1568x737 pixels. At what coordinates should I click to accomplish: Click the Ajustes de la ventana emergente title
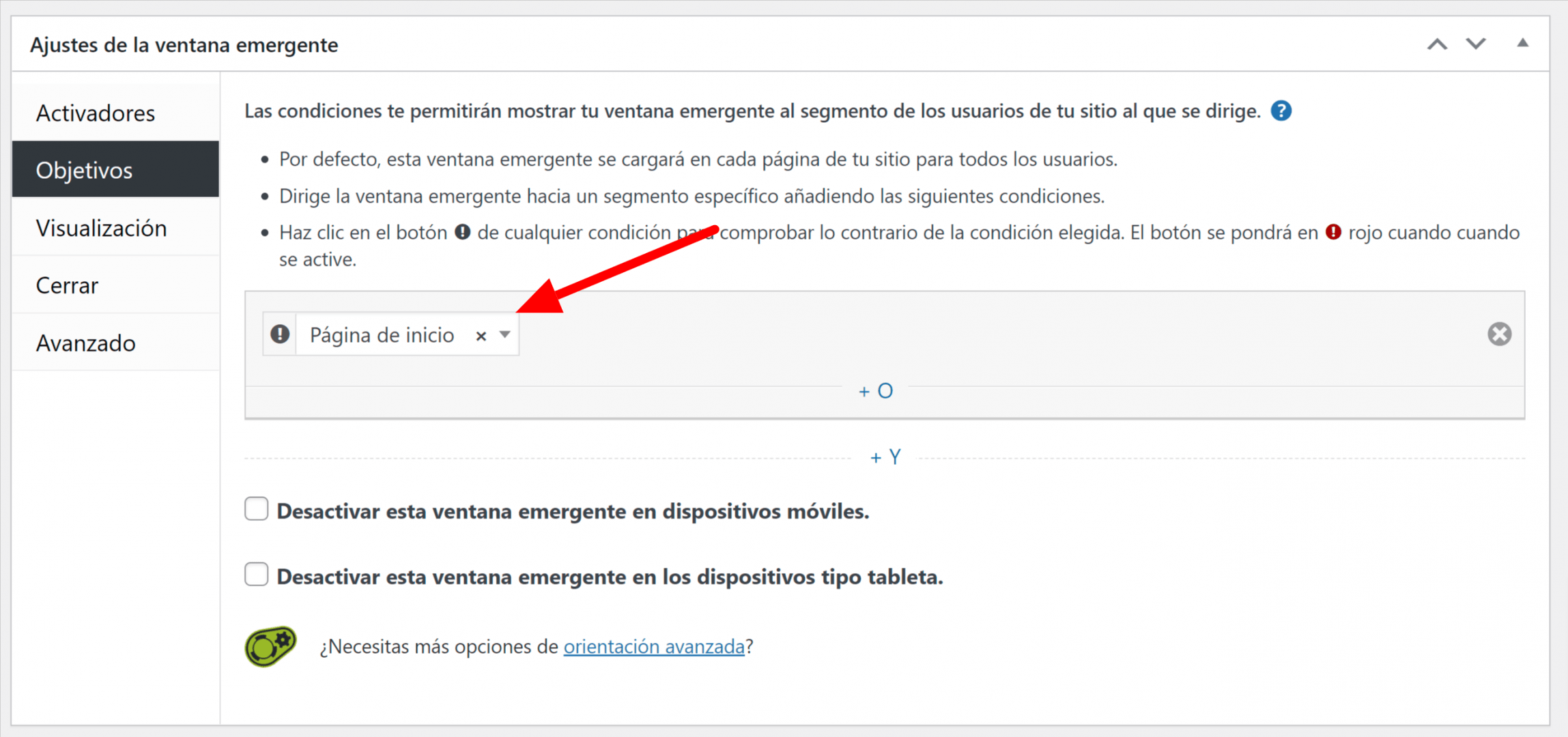click(184, 45)
